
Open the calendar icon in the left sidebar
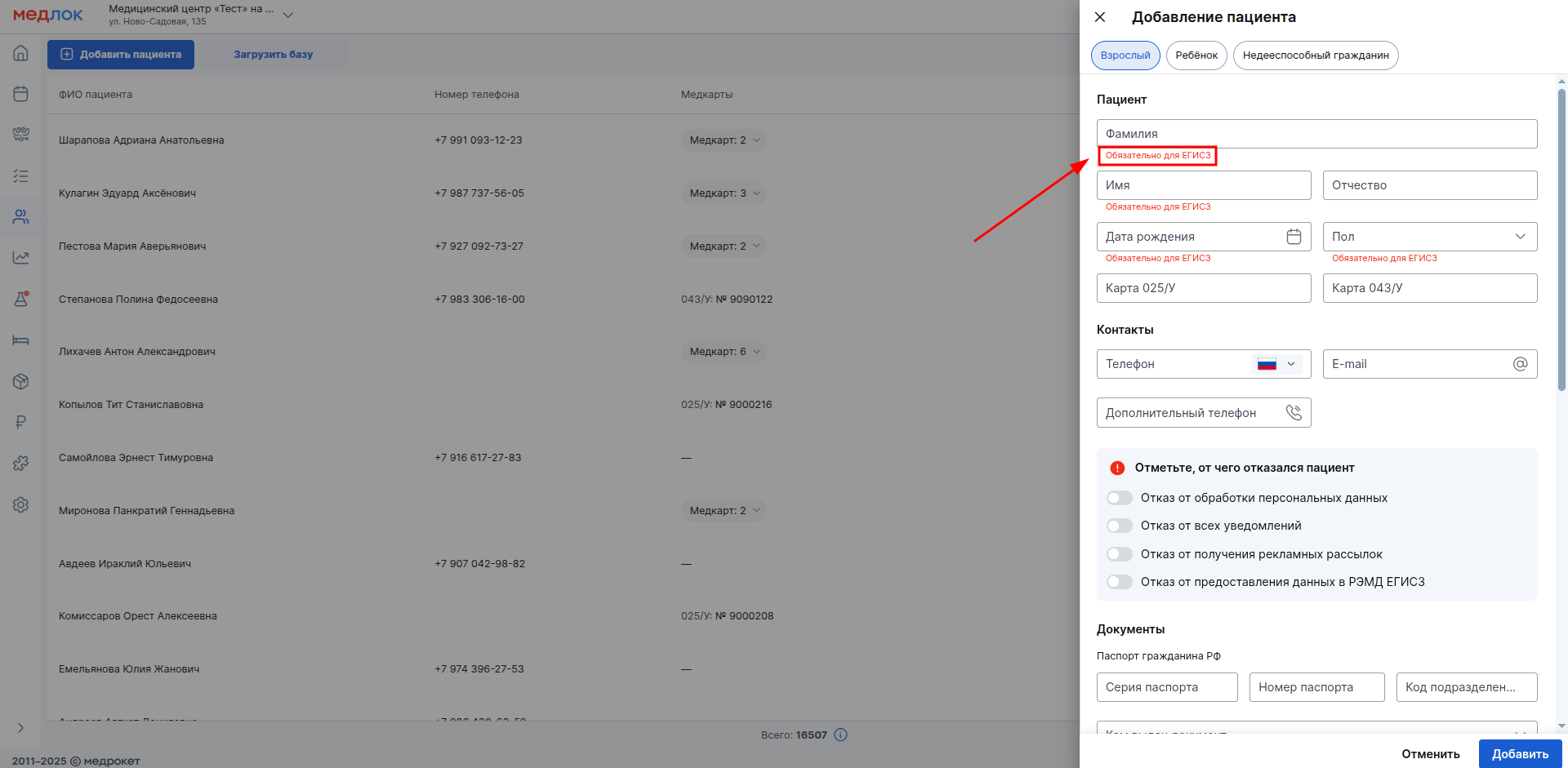[21, 94]
